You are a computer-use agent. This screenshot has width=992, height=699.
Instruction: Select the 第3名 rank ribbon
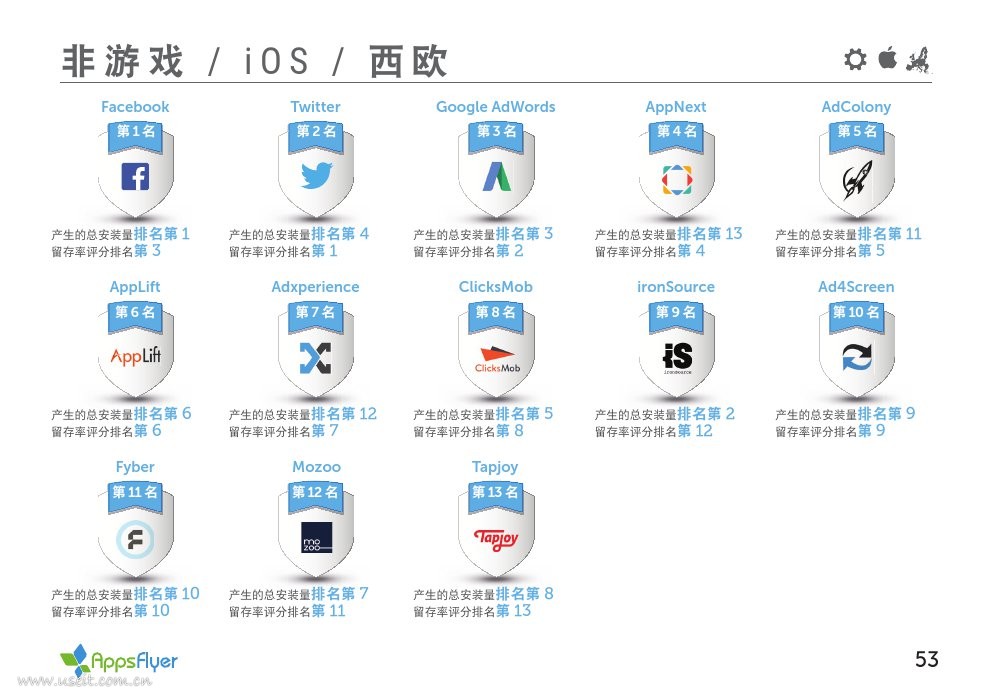(497, 136)
